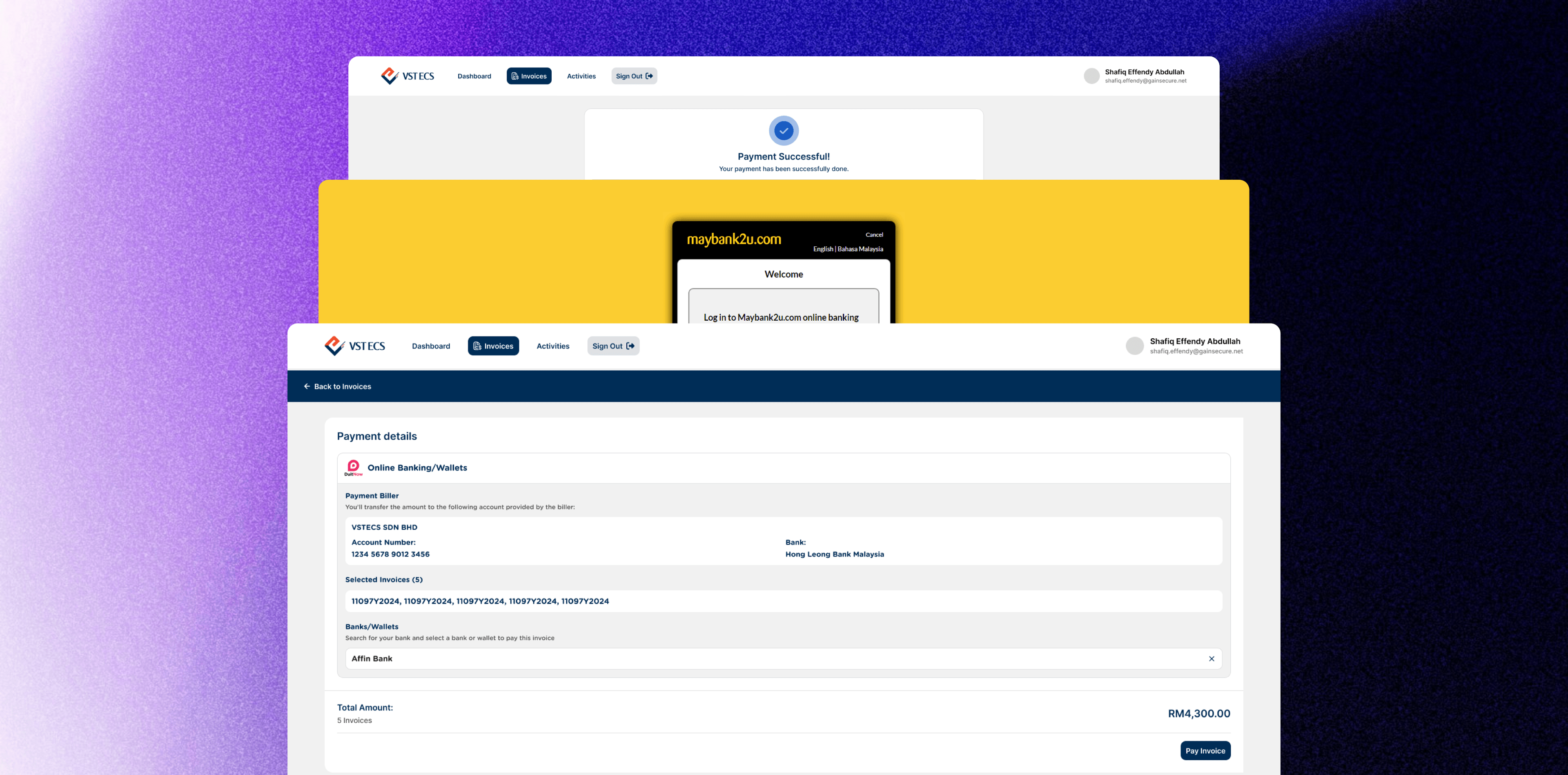The width and height of the screenshot is (1568, 775).
Task: Open Activities in the back window navigation
Action: 581,76
